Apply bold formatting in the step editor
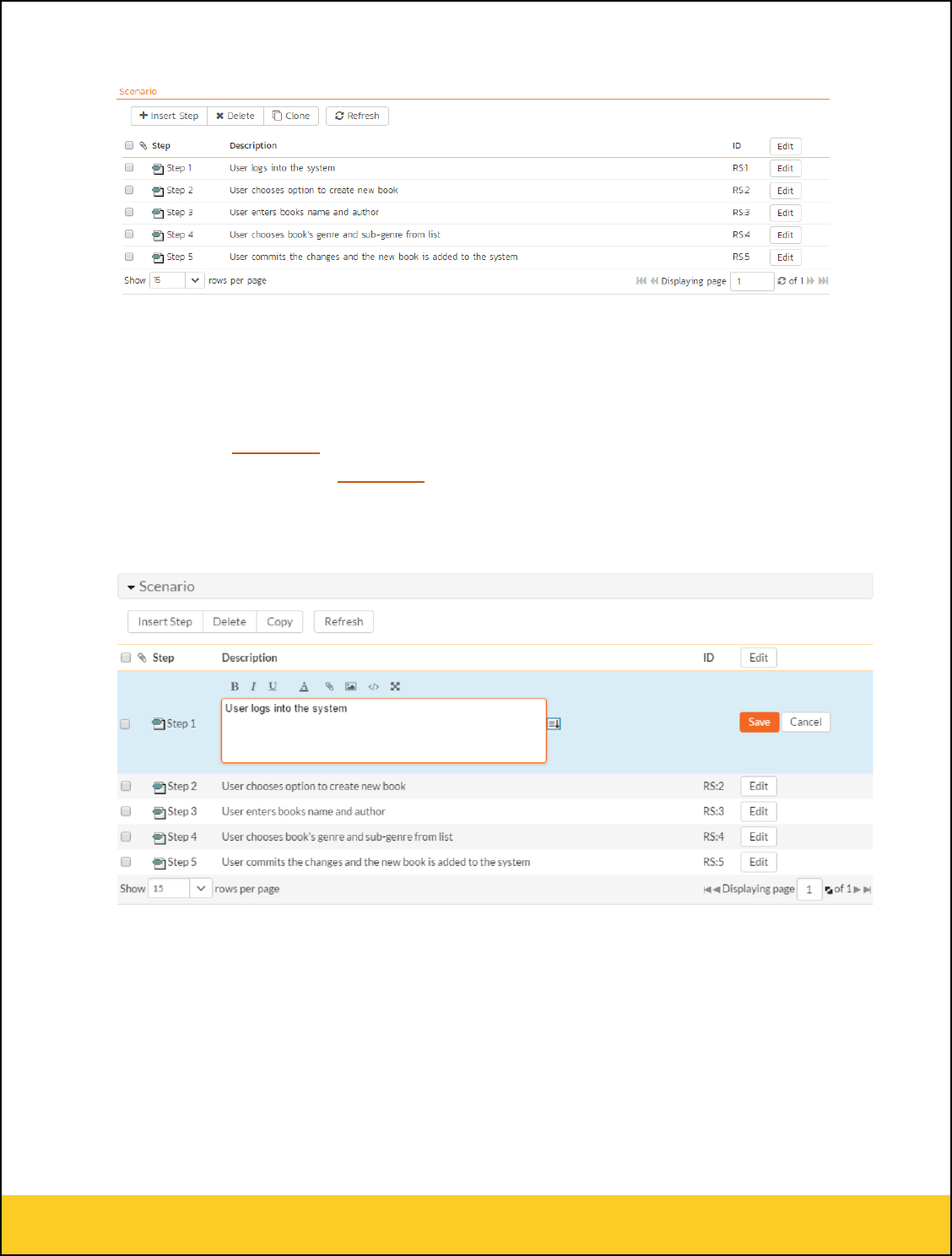Viewport: 952px width, 1256px height. (x=235, y=686)
